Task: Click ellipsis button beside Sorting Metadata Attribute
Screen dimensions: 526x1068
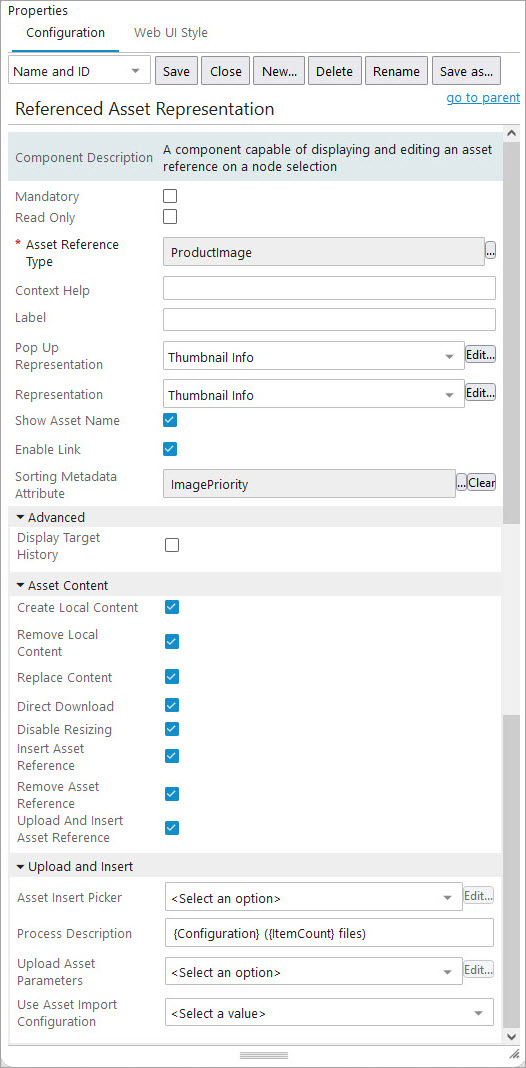Action: (461, 483)
